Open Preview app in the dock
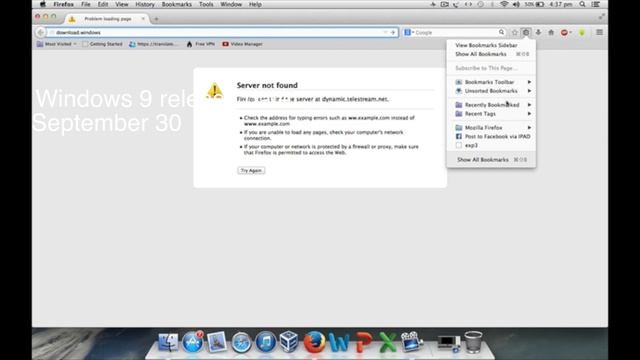 tap(217, 342)
